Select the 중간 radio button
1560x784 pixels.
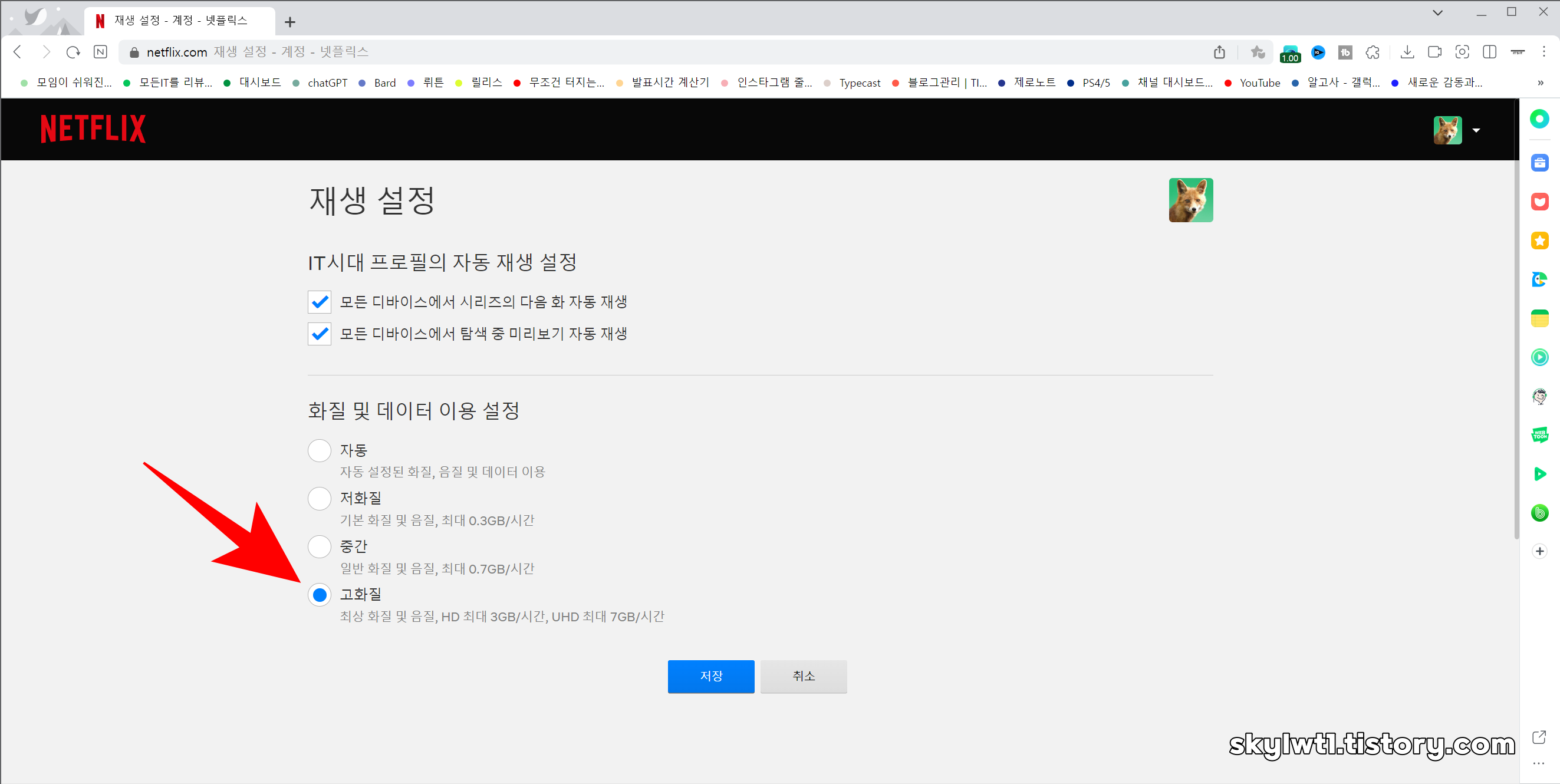pos(319,546)
